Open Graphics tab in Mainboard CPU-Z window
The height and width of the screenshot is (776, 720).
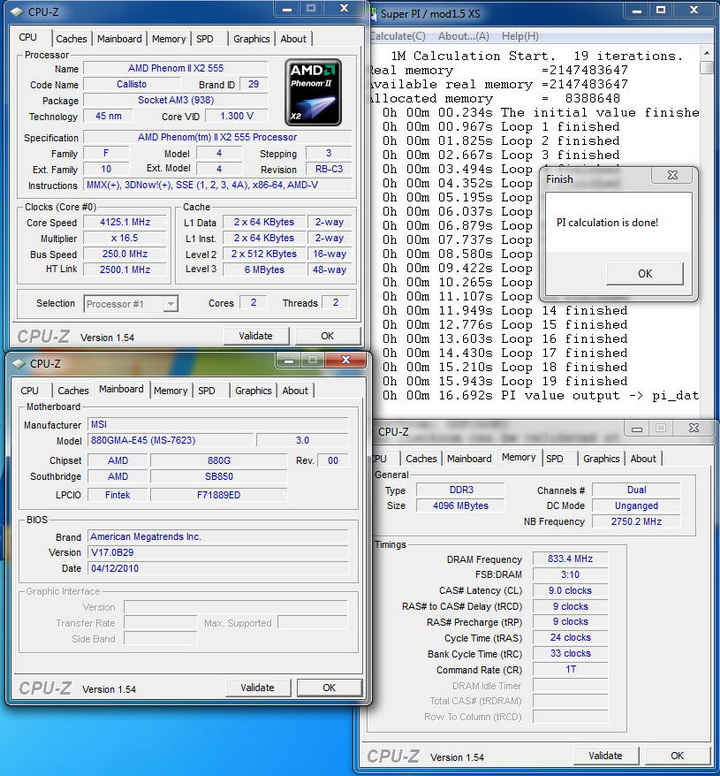pos(253,390)
